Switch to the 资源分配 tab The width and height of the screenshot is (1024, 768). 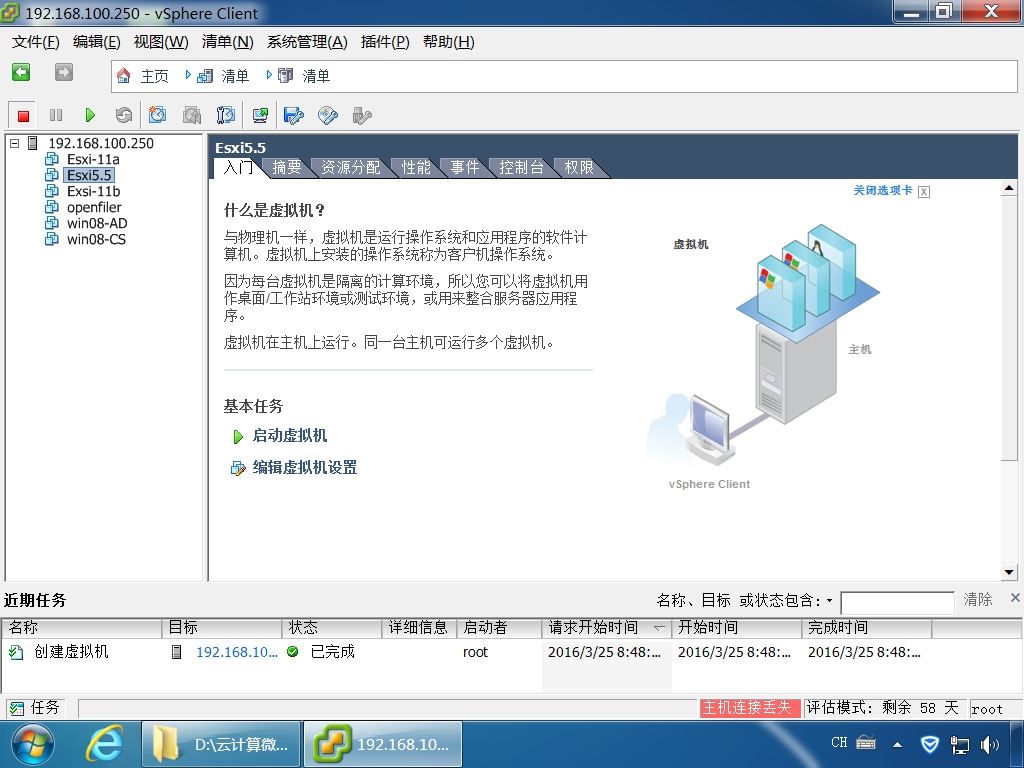coord(351,167)
